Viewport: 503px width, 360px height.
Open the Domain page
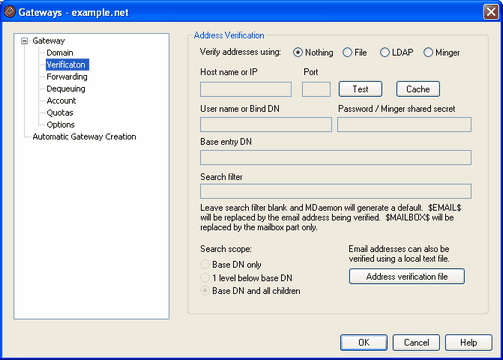[60, 53]
